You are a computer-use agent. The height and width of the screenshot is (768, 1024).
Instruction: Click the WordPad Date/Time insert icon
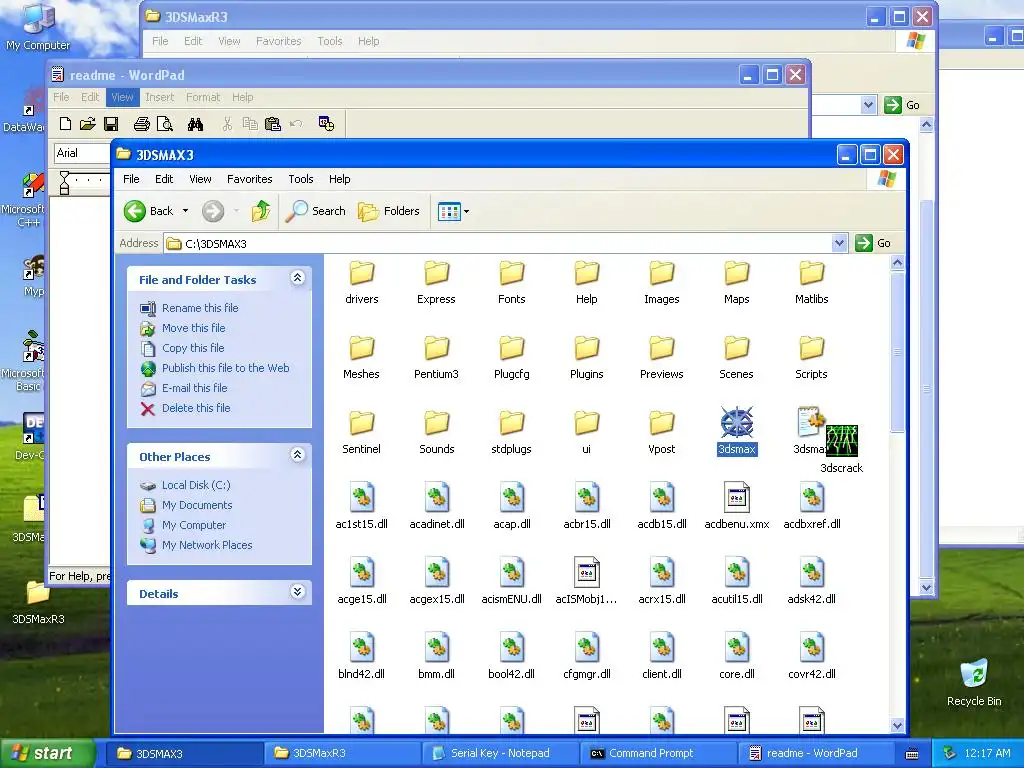pyautogui.click(x=326, y=123)
